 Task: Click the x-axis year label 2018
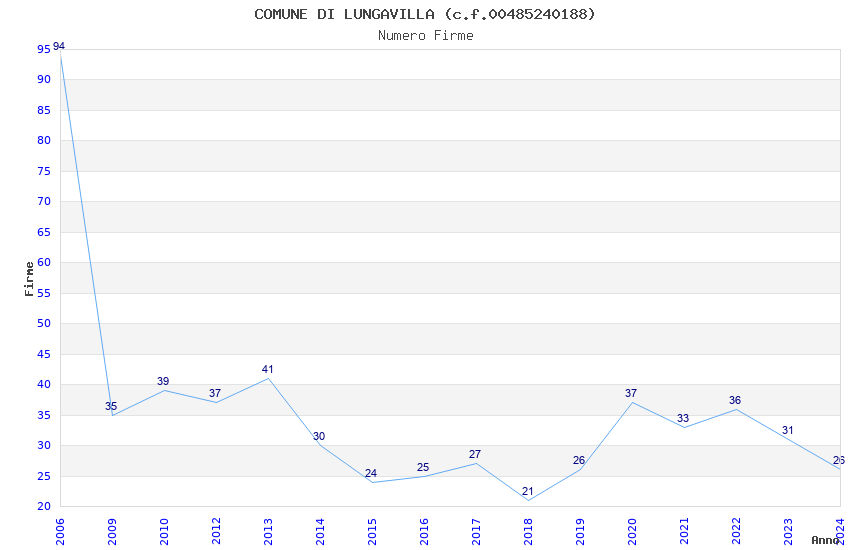[x=528, y=531]
